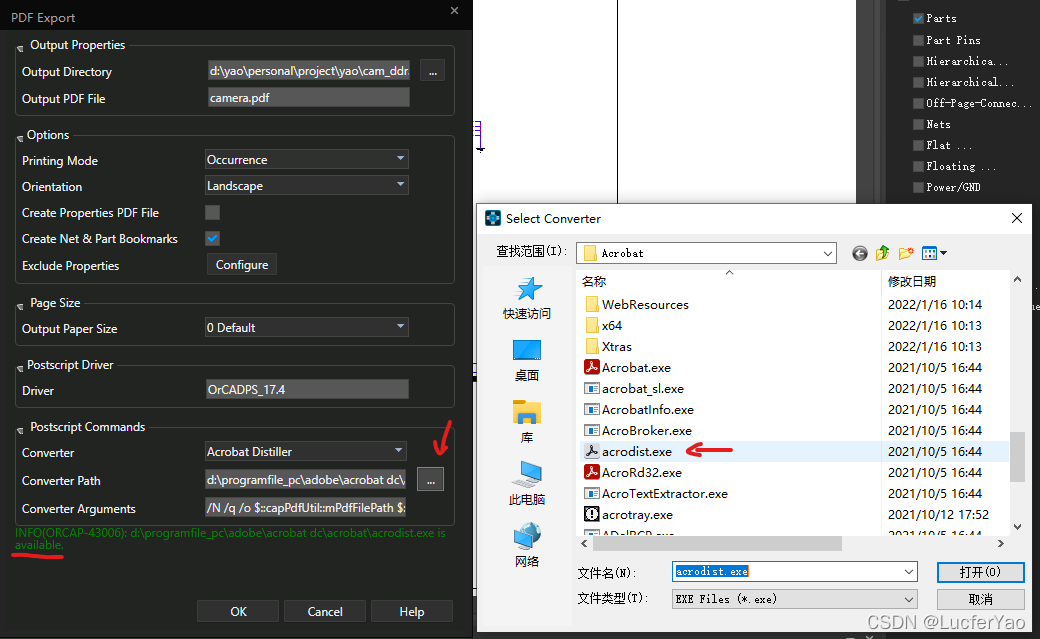Close the PDF Export dialog
The image size is (1040, 639).
(x=454, y=11)
